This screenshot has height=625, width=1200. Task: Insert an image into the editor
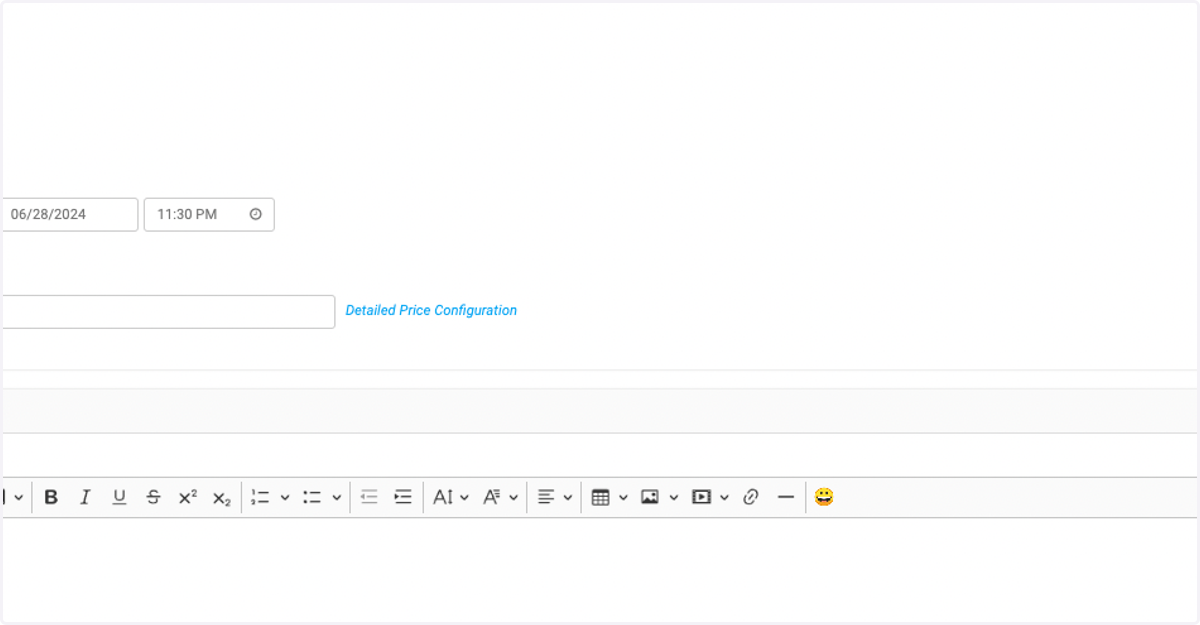click(650, 497)
